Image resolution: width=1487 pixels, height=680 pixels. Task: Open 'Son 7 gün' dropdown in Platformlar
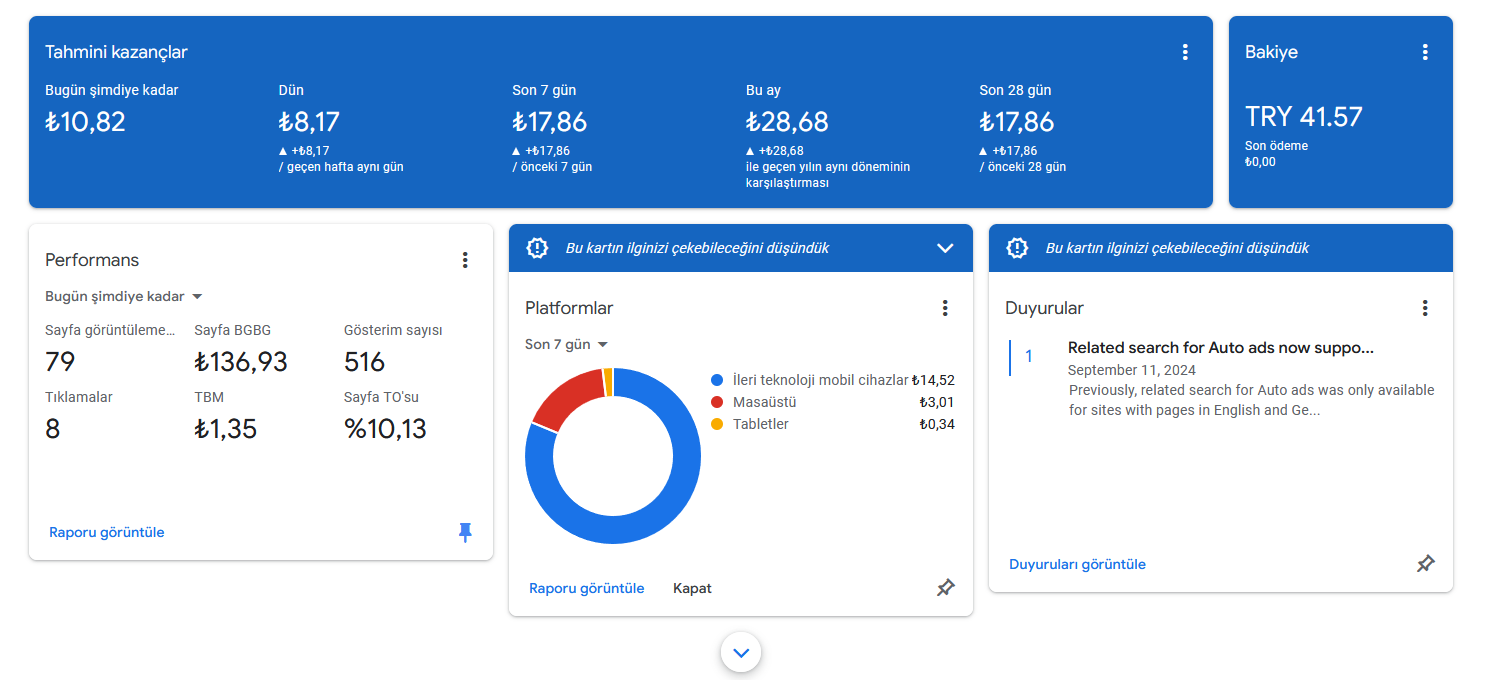click(567, 344)
